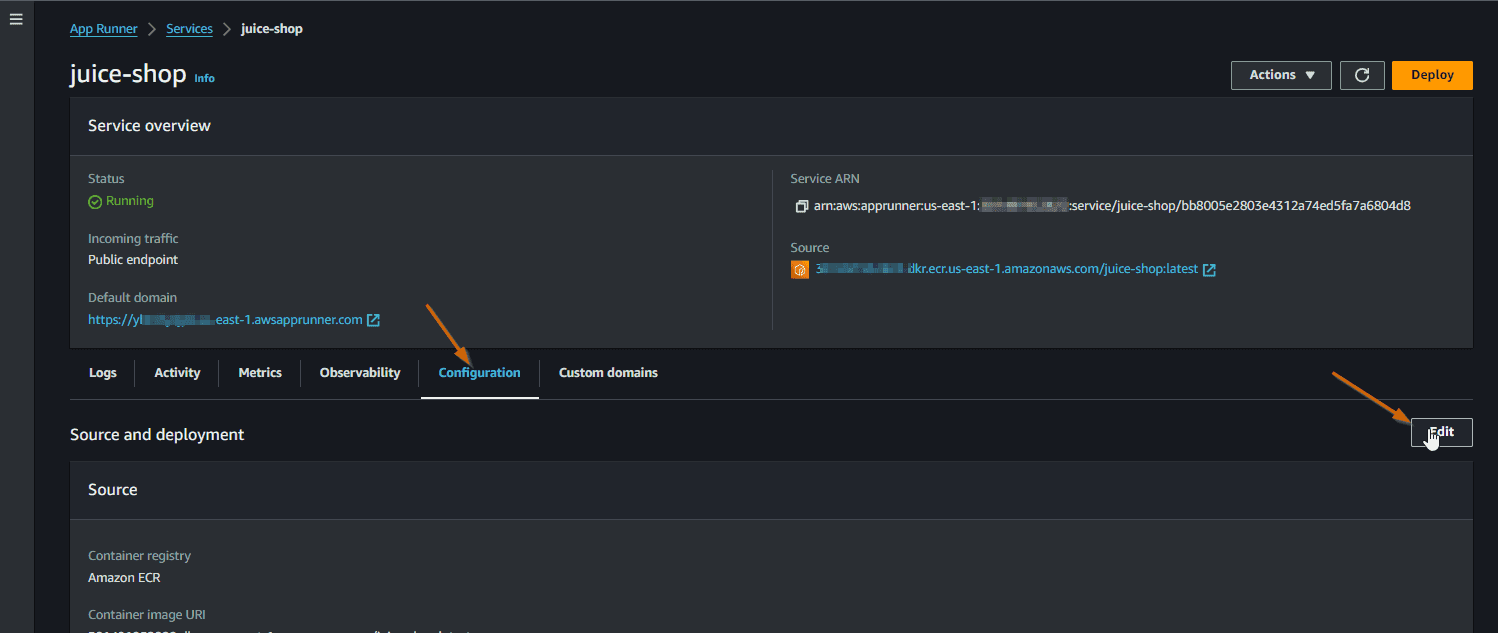The image size is (1498, 633).
Task: Copy the Service ARN using copy icon
Action: pyautogui.click(x=801, y=207)
